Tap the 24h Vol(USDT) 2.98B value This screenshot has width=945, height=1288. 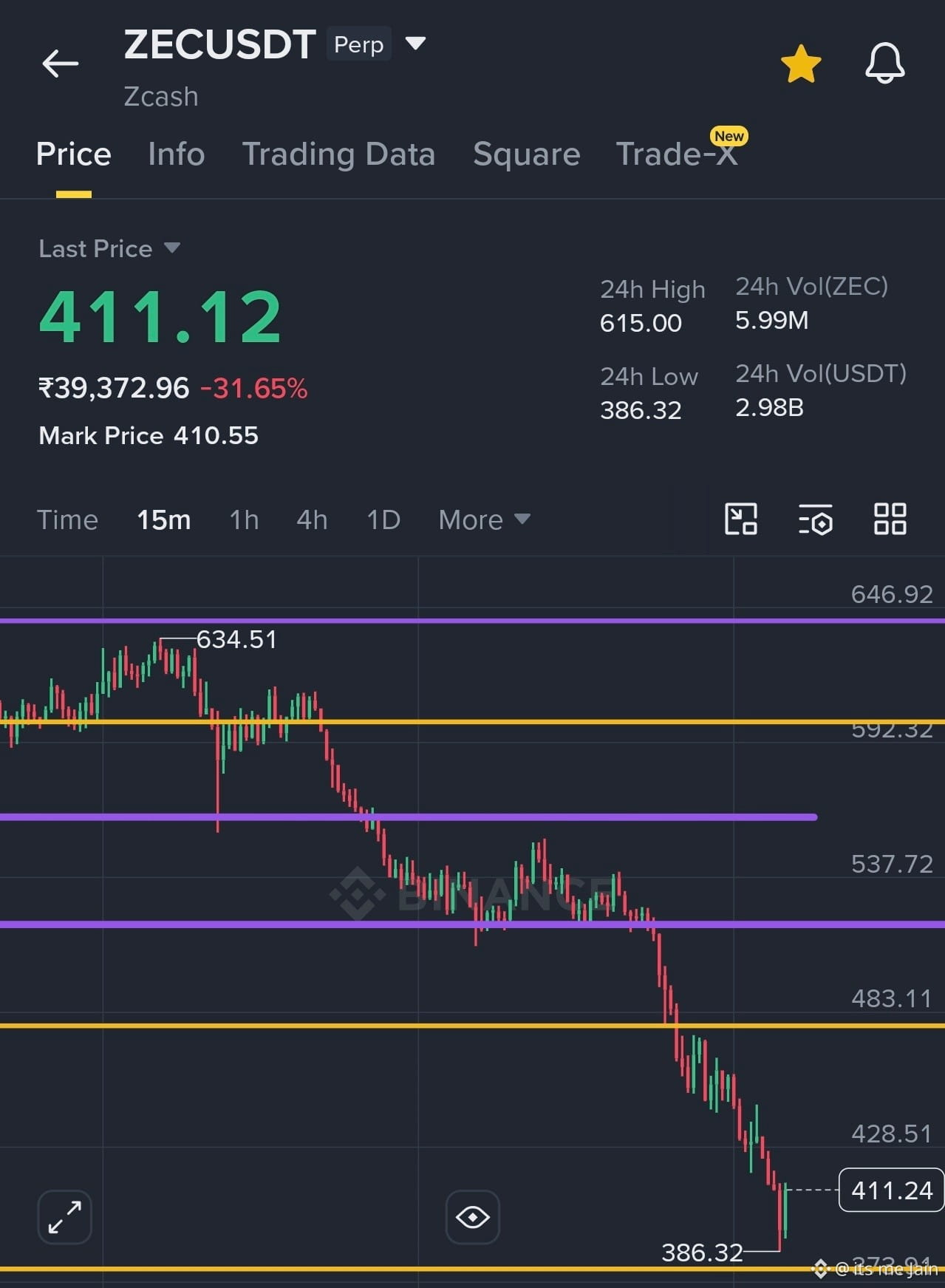[769, 407]
